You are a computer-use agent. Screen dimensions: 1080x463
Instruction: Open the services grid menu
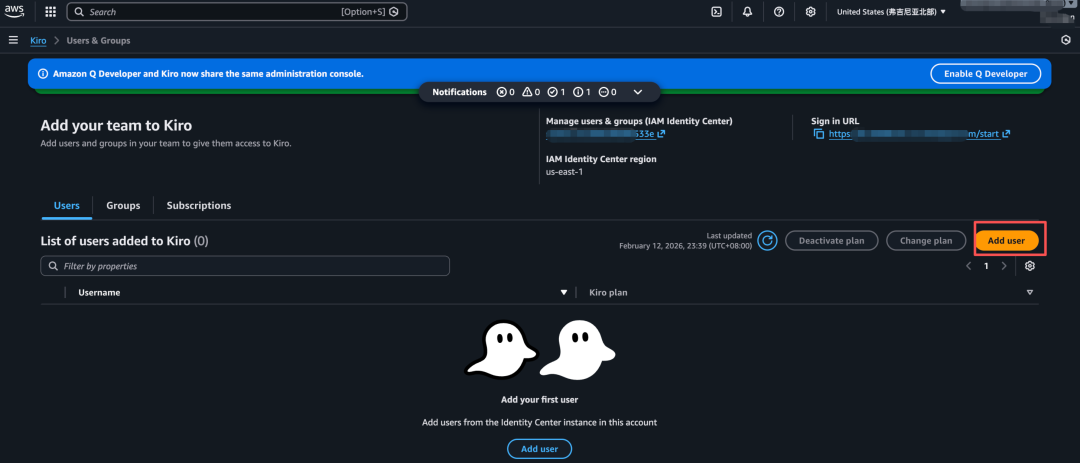(50, 12)
